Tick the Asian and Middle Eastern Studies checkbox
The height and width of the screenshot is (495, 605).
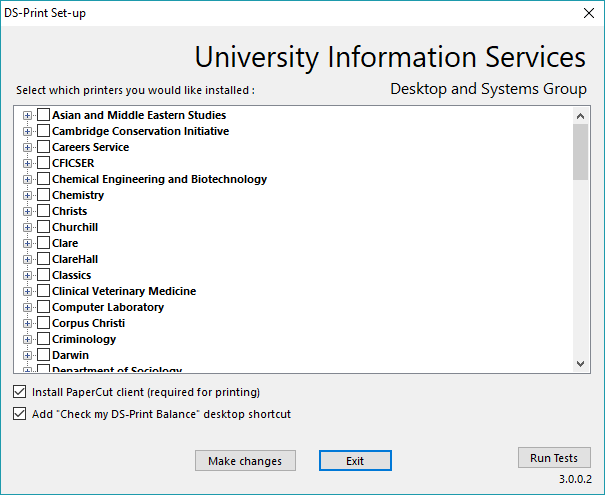(x=43, y=115)
